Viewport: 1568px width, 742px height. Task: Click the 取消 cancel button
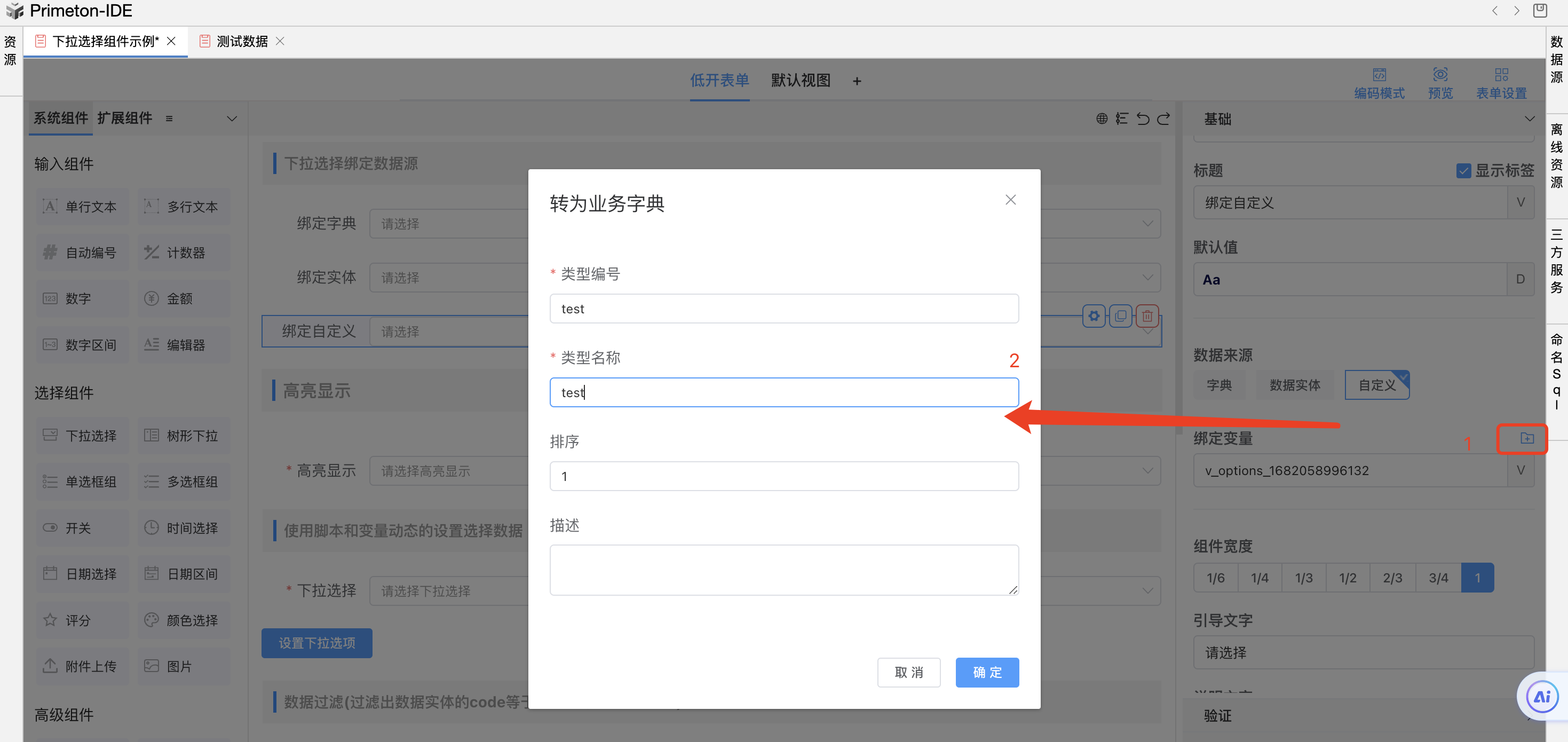pos(908,672)
